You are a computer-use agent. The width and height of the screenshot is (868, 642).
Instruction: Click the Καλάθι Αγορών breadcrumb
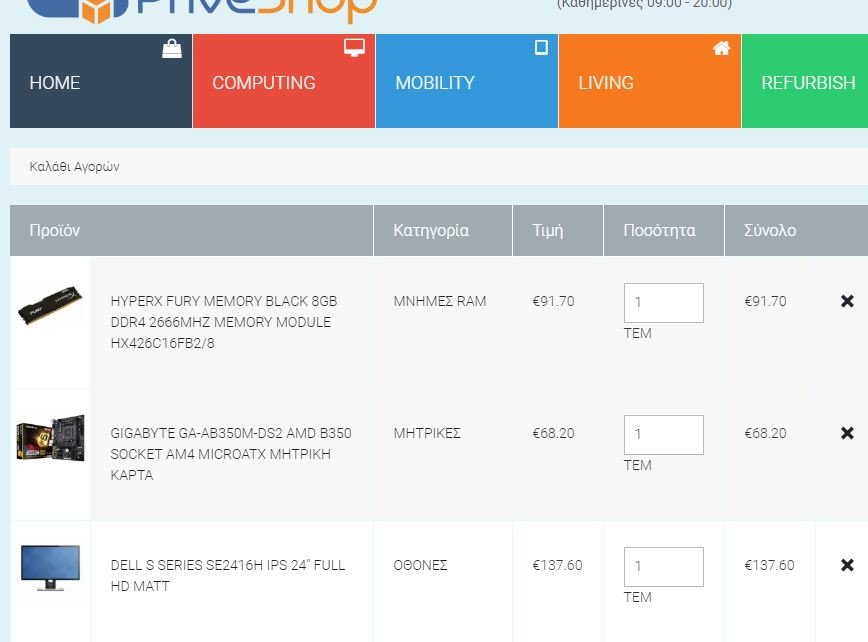(74, 167)
